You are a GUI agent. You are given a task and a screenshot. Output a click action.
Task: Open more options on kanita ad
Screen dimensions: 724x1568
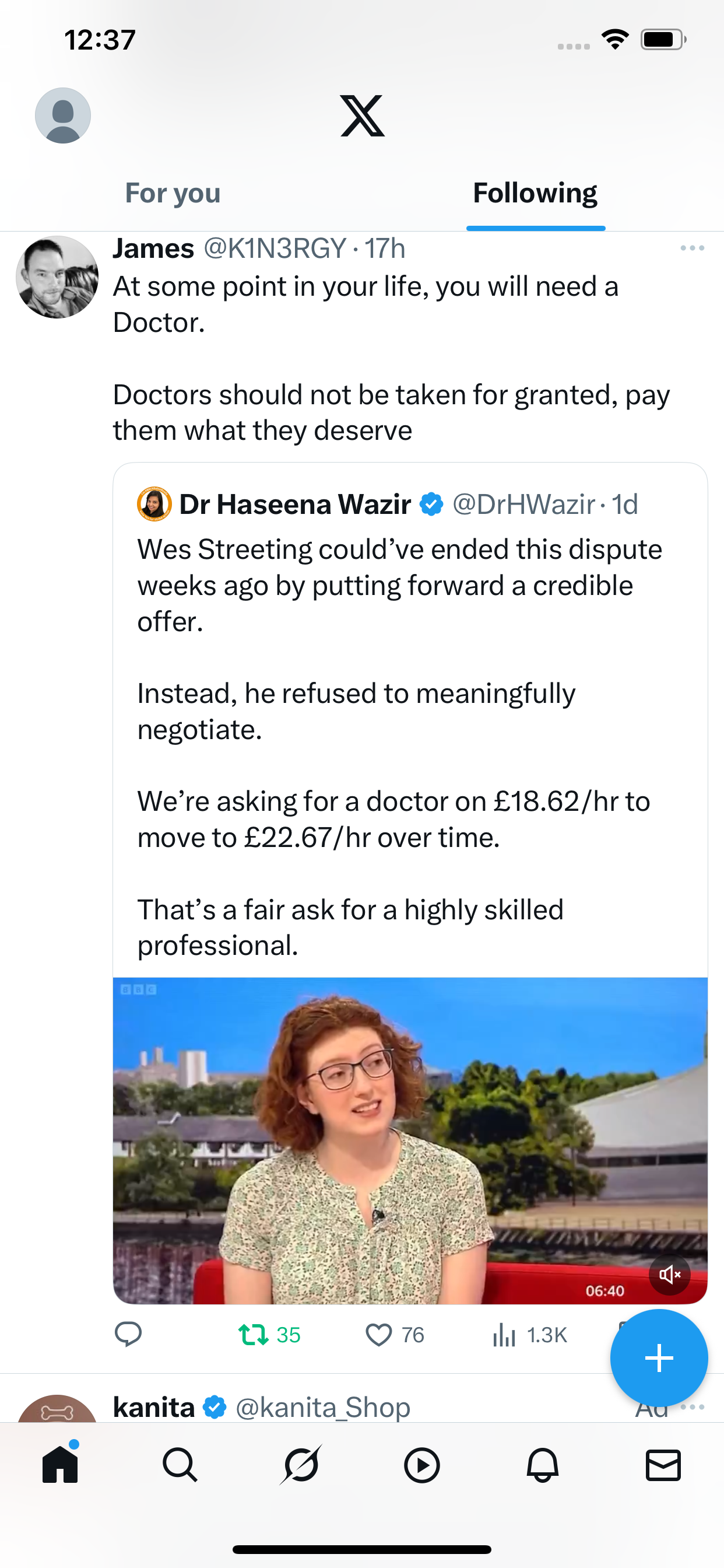pyautogui.click(x=693, y=1406)
